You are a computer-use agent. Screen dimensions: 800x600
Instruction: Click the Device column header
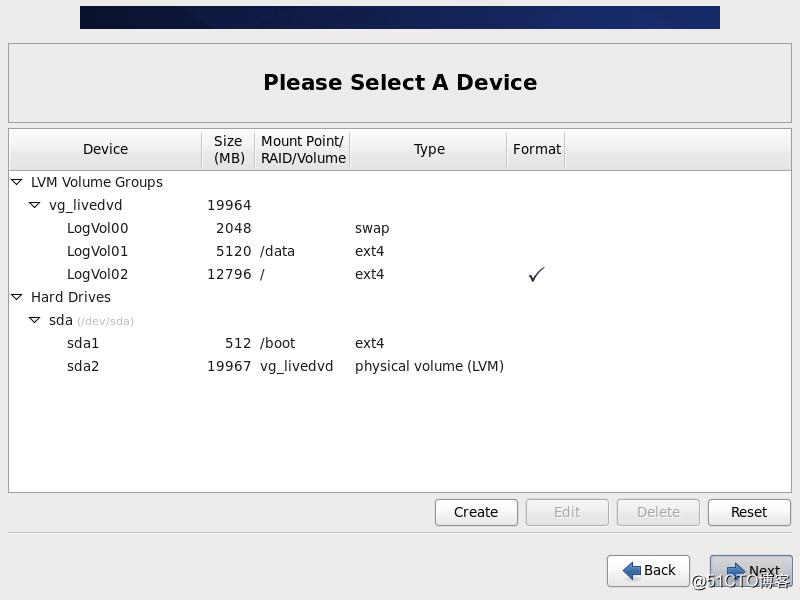pos(105,149)
